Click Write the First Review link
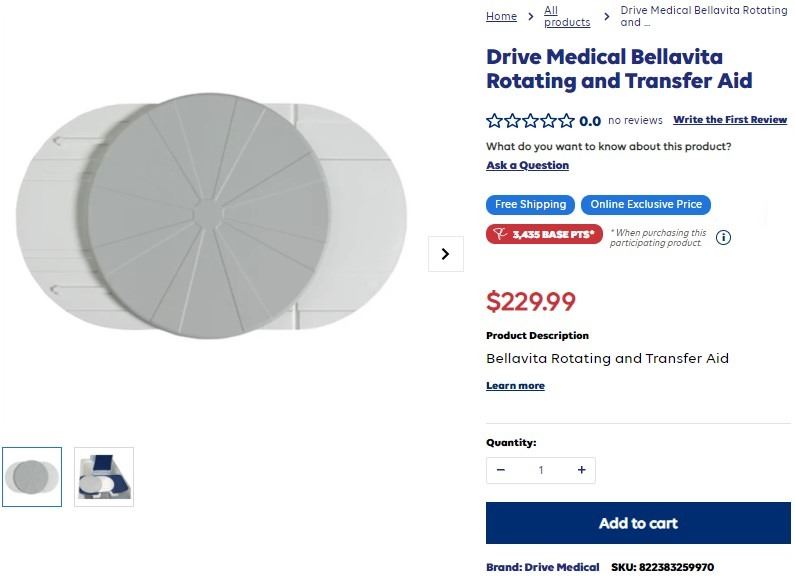The image size is (795, 581). coord(730,120)
